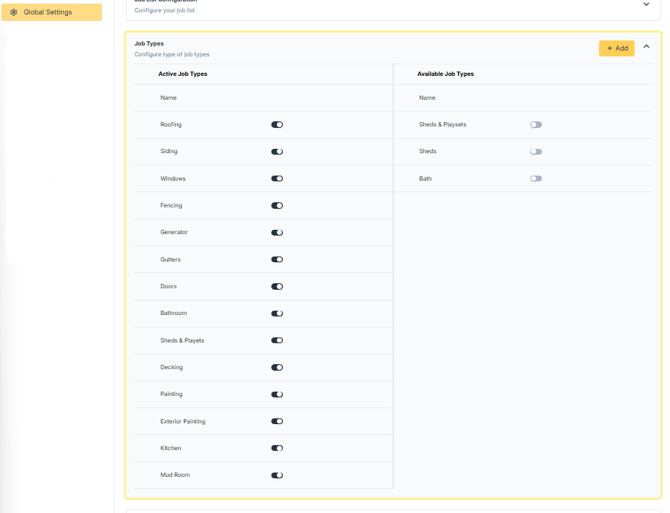Image resolution: width=670 pixels, height=513 pixels.
Task: Turn off the Mud Room toggle
Action: click(x=277, y=476)
